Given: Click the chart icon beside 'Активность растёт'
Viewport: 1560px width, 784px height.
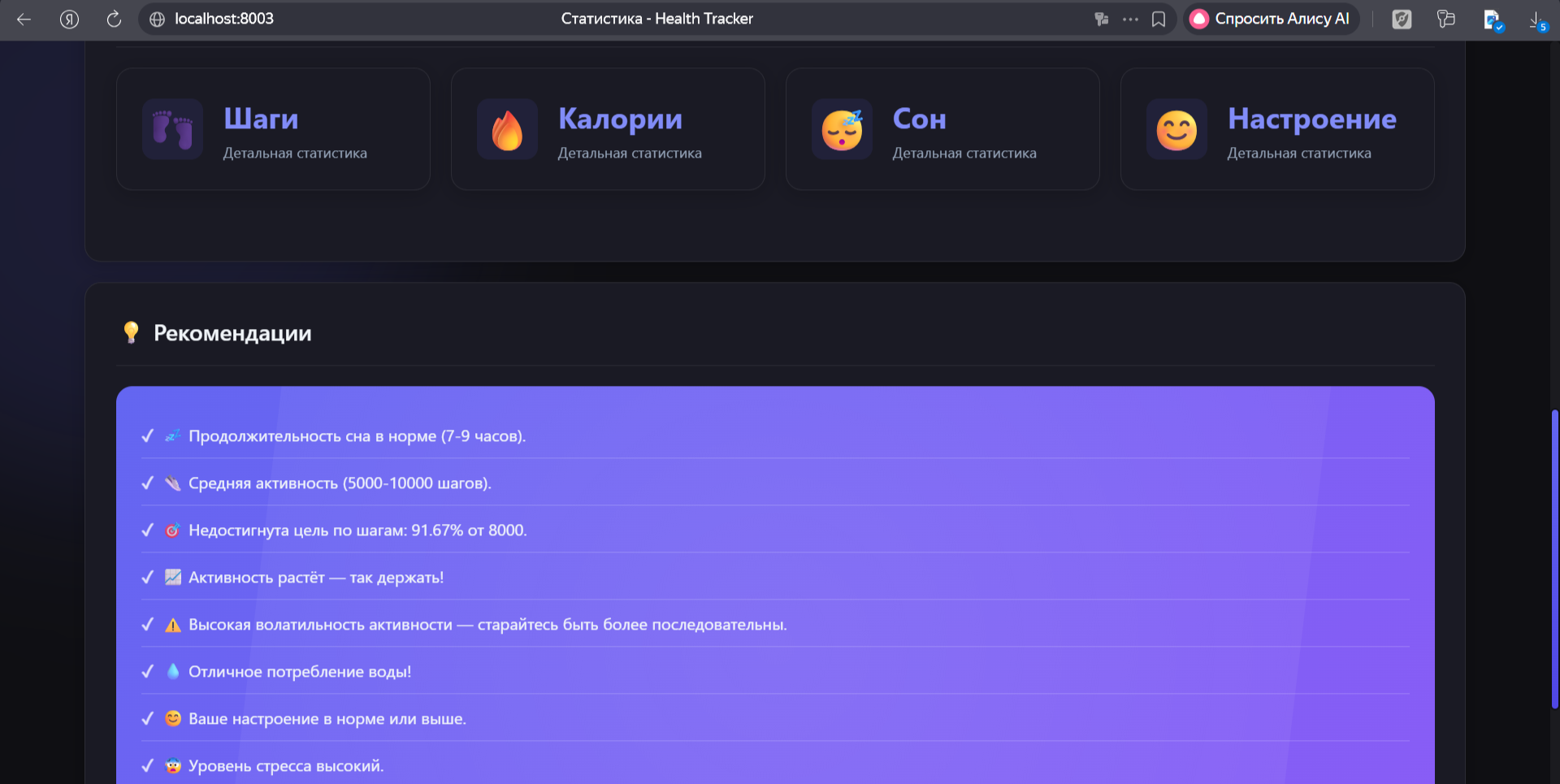Looking at the screenshot, I should [x=173, y=577].
